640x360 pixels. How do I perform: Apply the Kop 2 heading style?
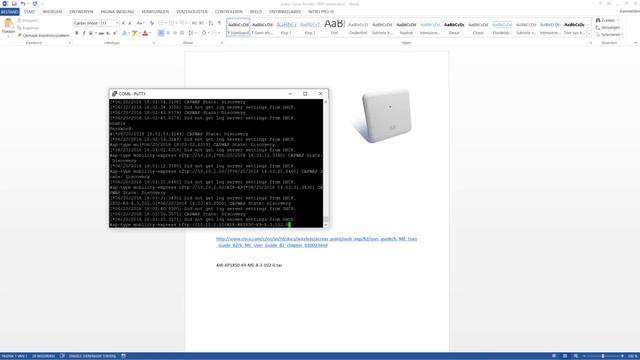tap(310, 27)
